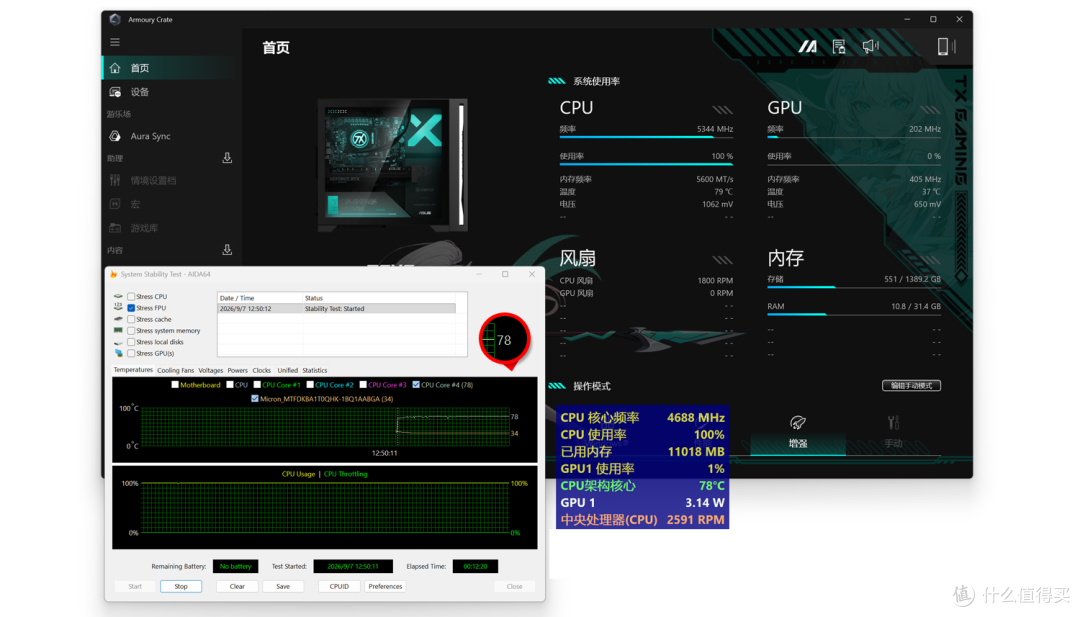This screenshot has width=1080, height=617.
Task: Open the Statistics tab
Action: (x=315, y=370)
